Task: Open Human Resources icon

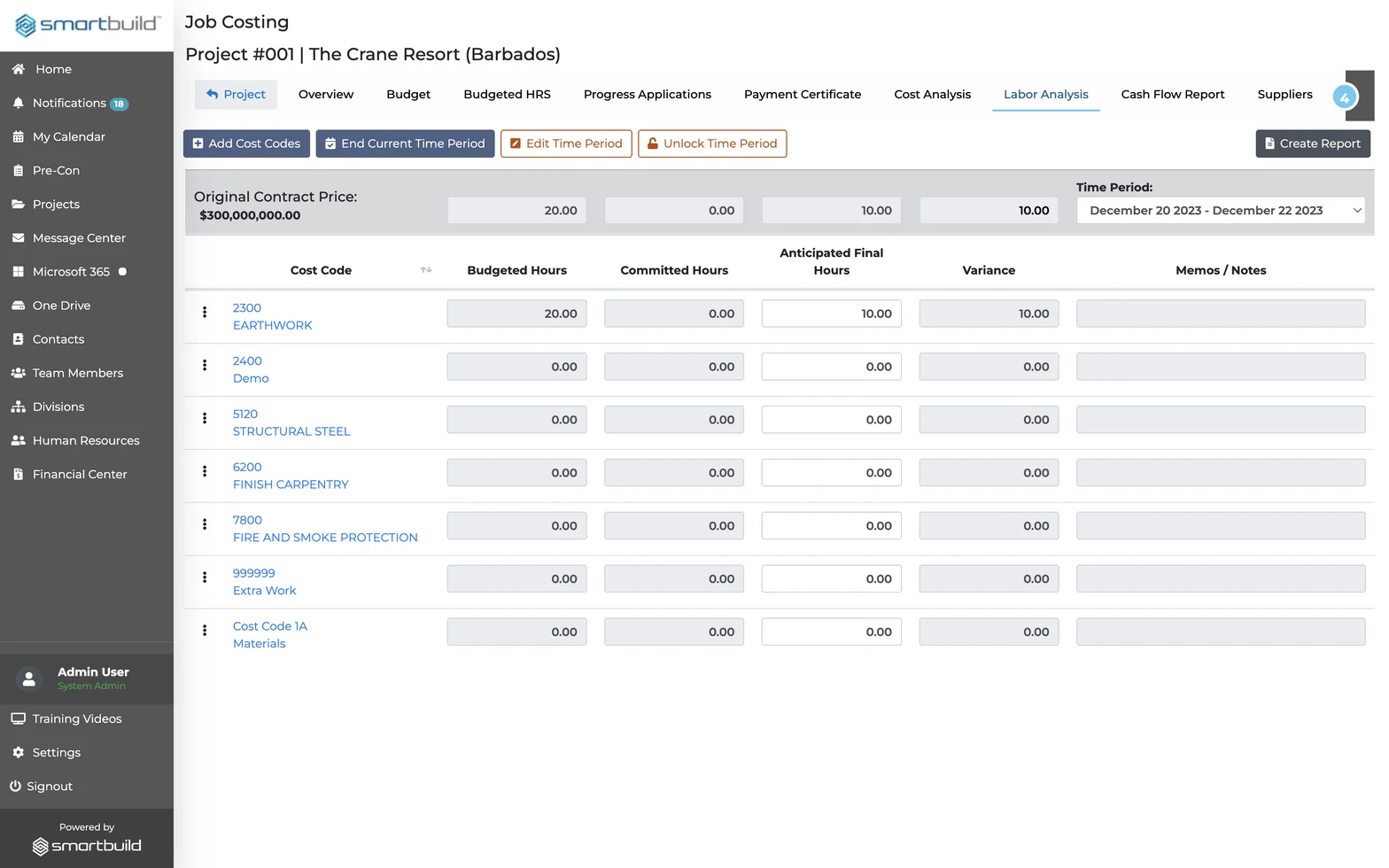Action: point(18,440)
